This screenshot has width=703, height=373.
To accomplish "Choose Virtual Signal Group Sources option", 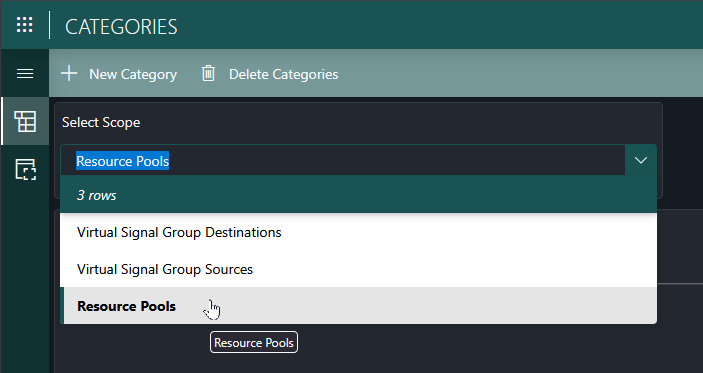I will click(x=358, y=269).
